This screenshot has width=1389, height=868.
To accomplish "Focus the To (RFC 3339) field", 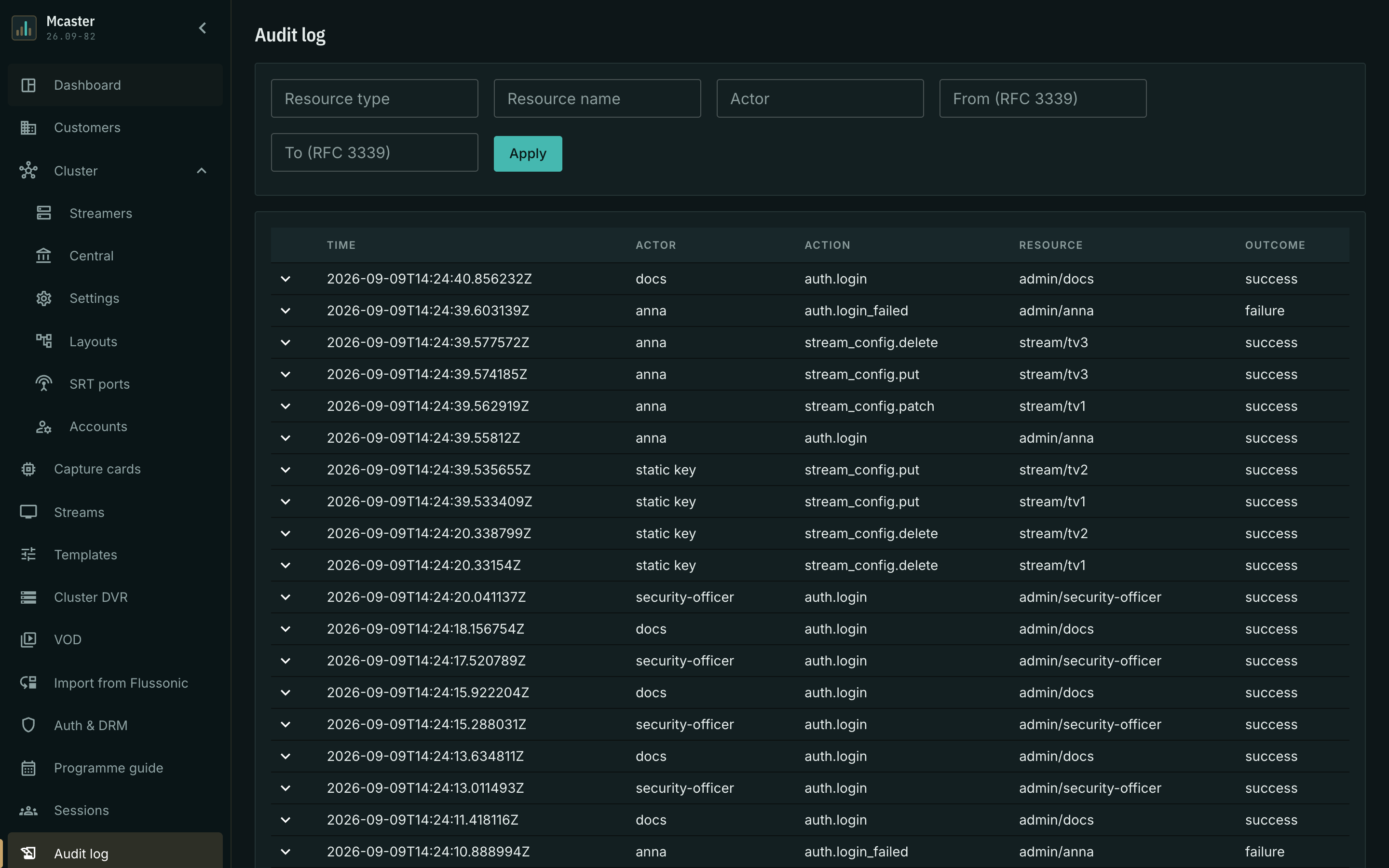I will tap(374, 152).
